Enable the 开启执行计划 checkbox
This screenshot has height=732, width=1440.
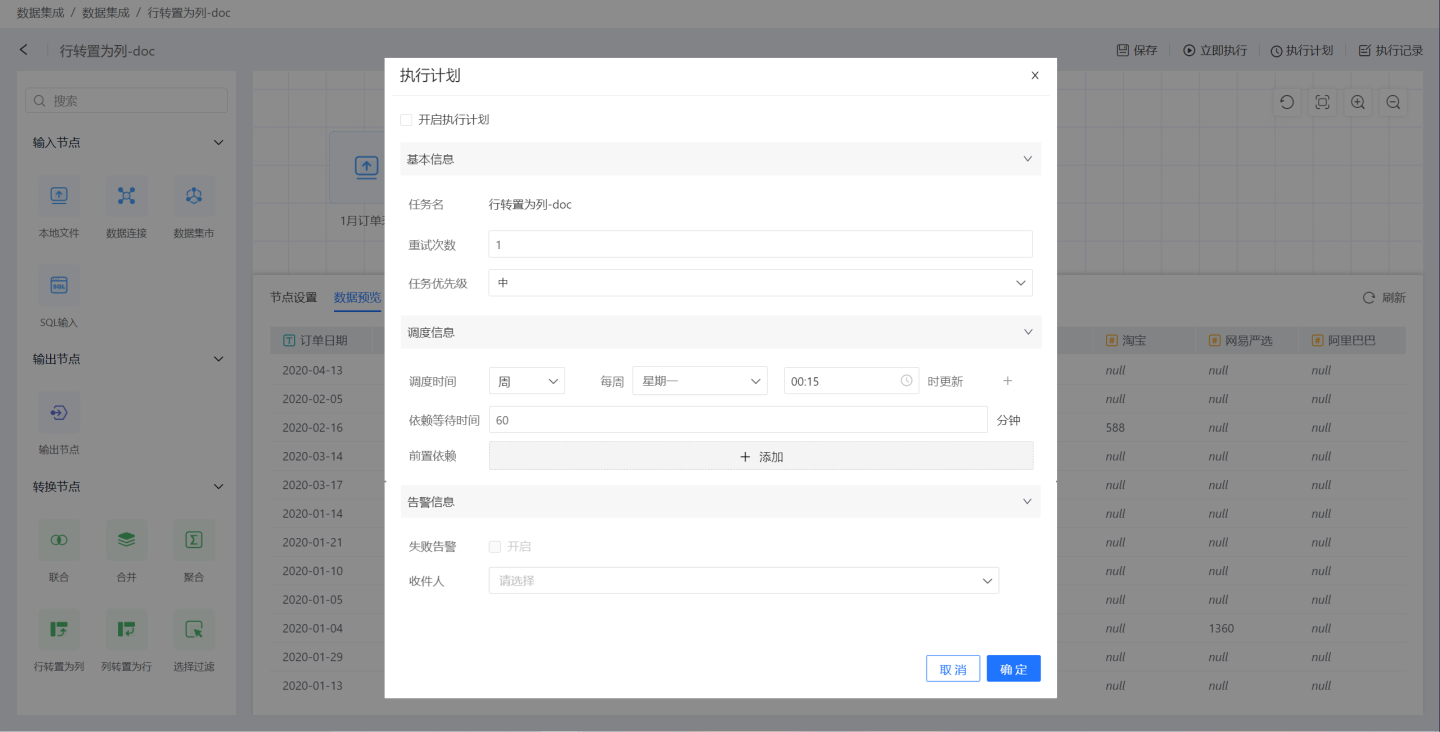point(406,120)
